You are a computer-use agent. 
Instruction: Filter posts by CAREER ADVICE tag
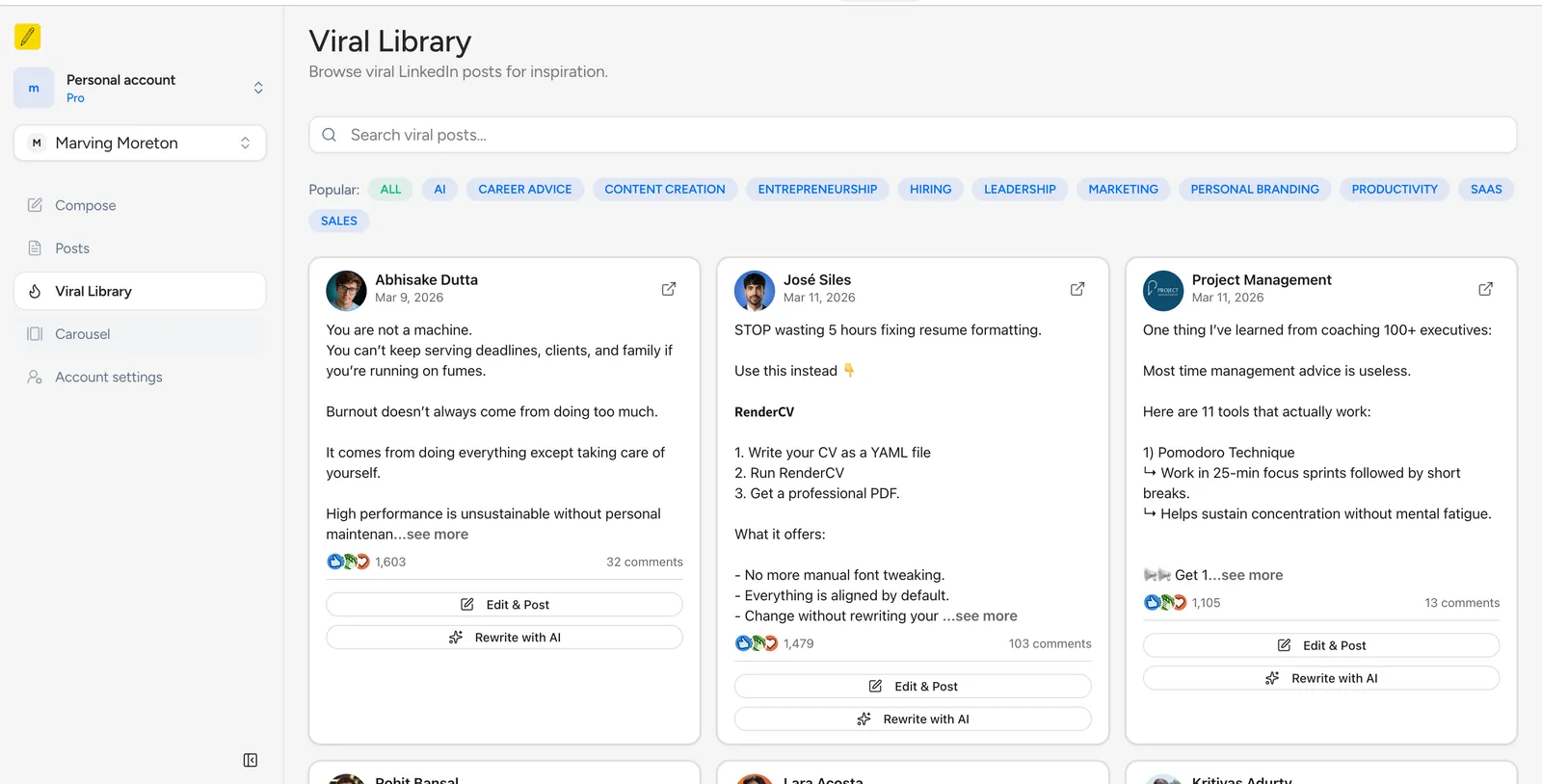click(x=524, y=190)
